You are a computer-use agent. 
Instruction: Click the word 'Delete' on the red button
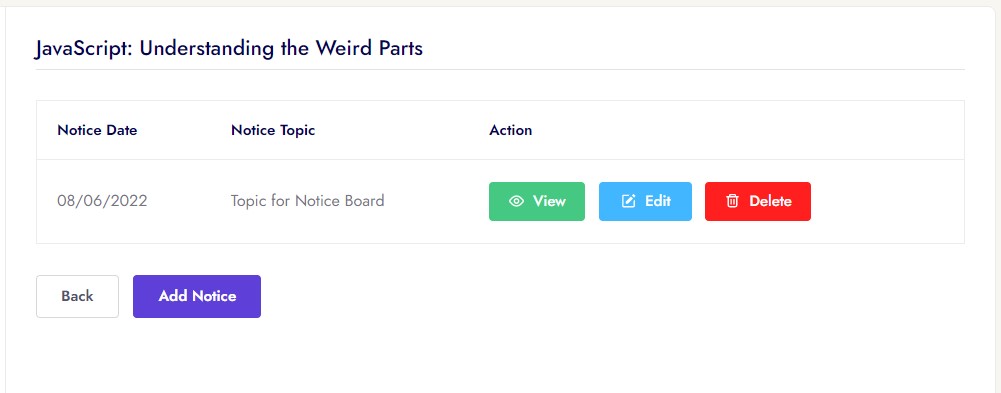click(x=771, y=202)
